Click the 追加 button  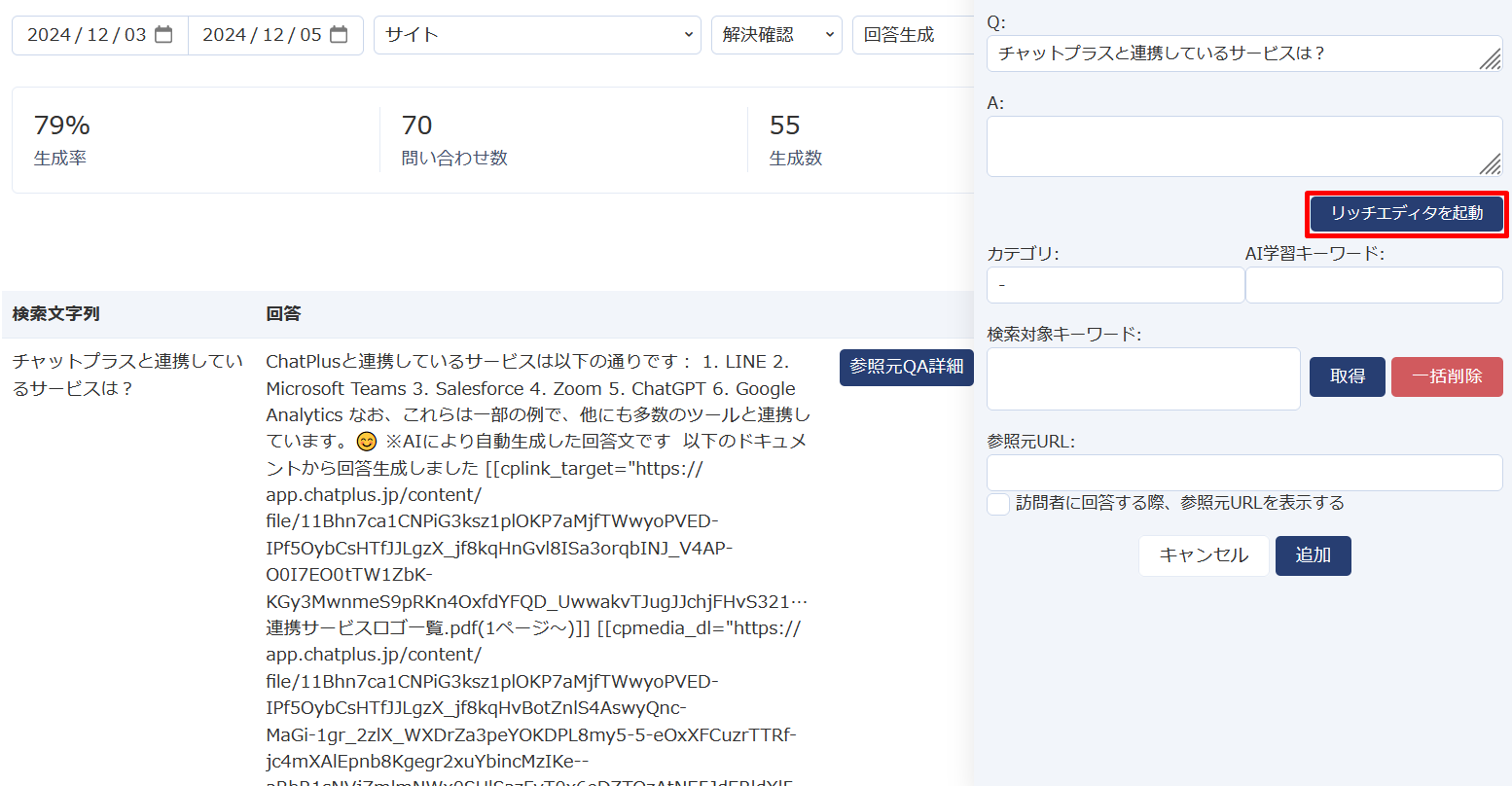coord(1313,555)
